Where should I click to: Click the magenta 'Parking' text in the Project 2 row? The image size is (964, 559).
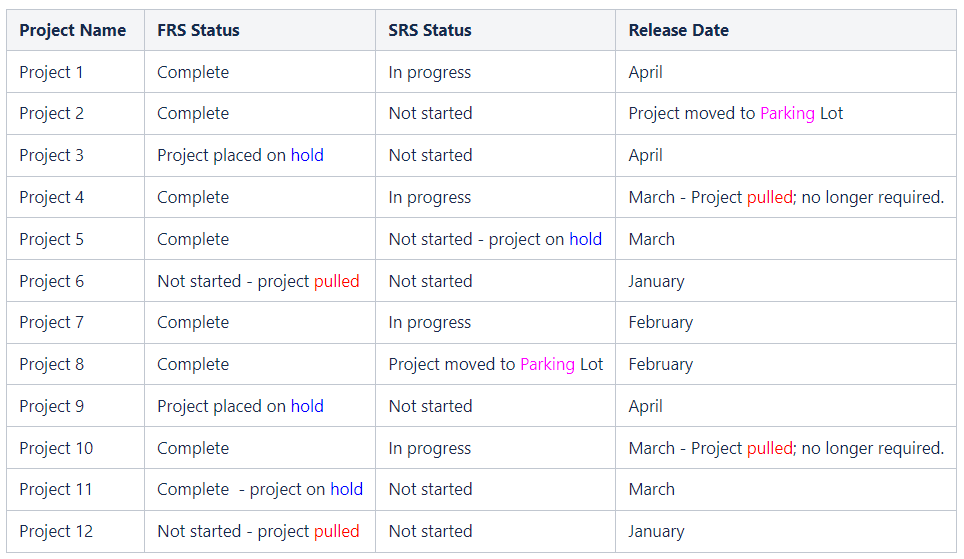[788, 114]
